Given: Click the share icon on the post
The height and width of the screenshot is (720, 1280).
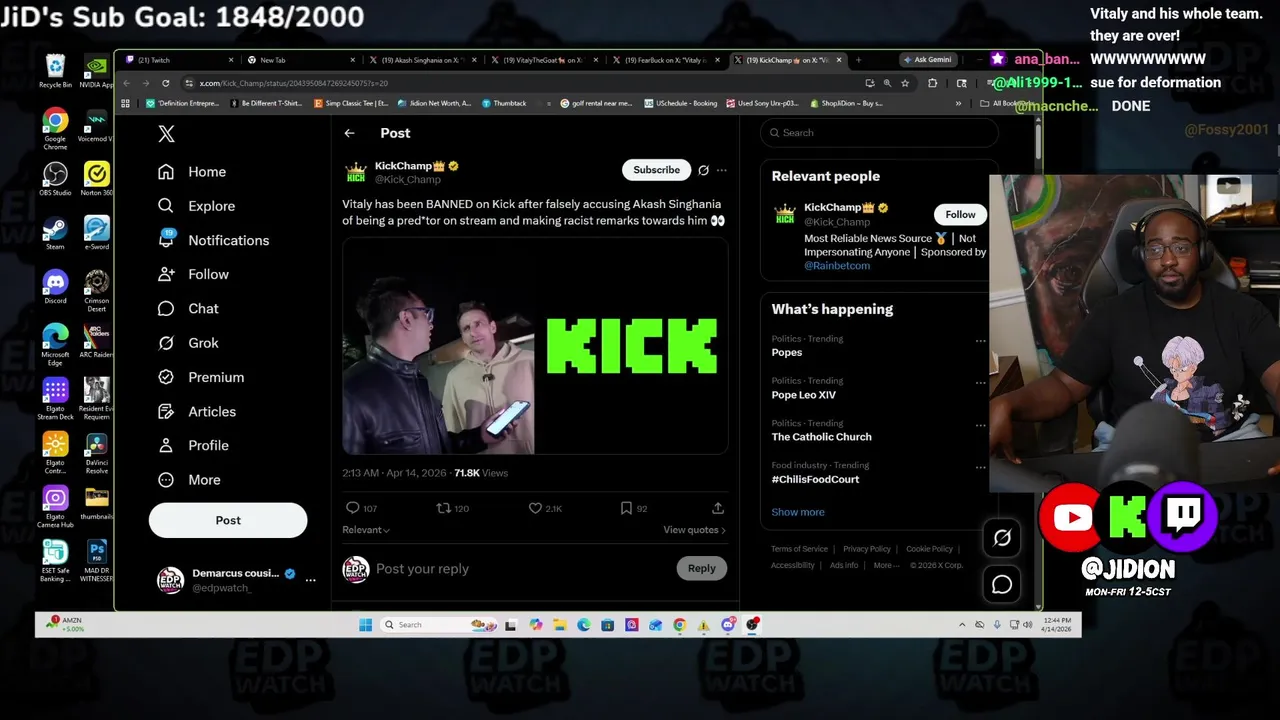Looking at the screenshot, I should pos(718,508).
